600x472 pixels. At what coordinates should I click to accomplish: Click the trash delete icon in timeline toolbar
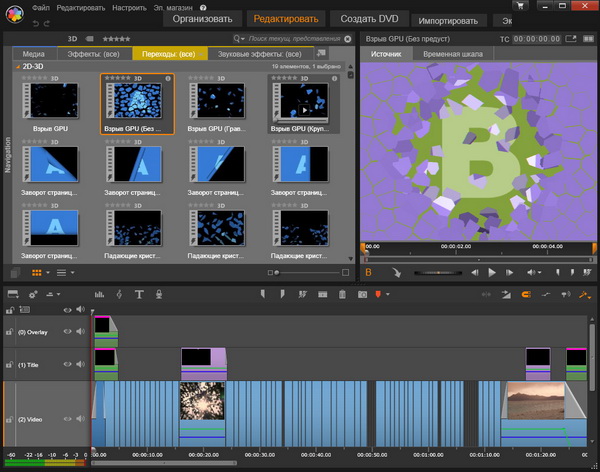(x=342, y=294)
